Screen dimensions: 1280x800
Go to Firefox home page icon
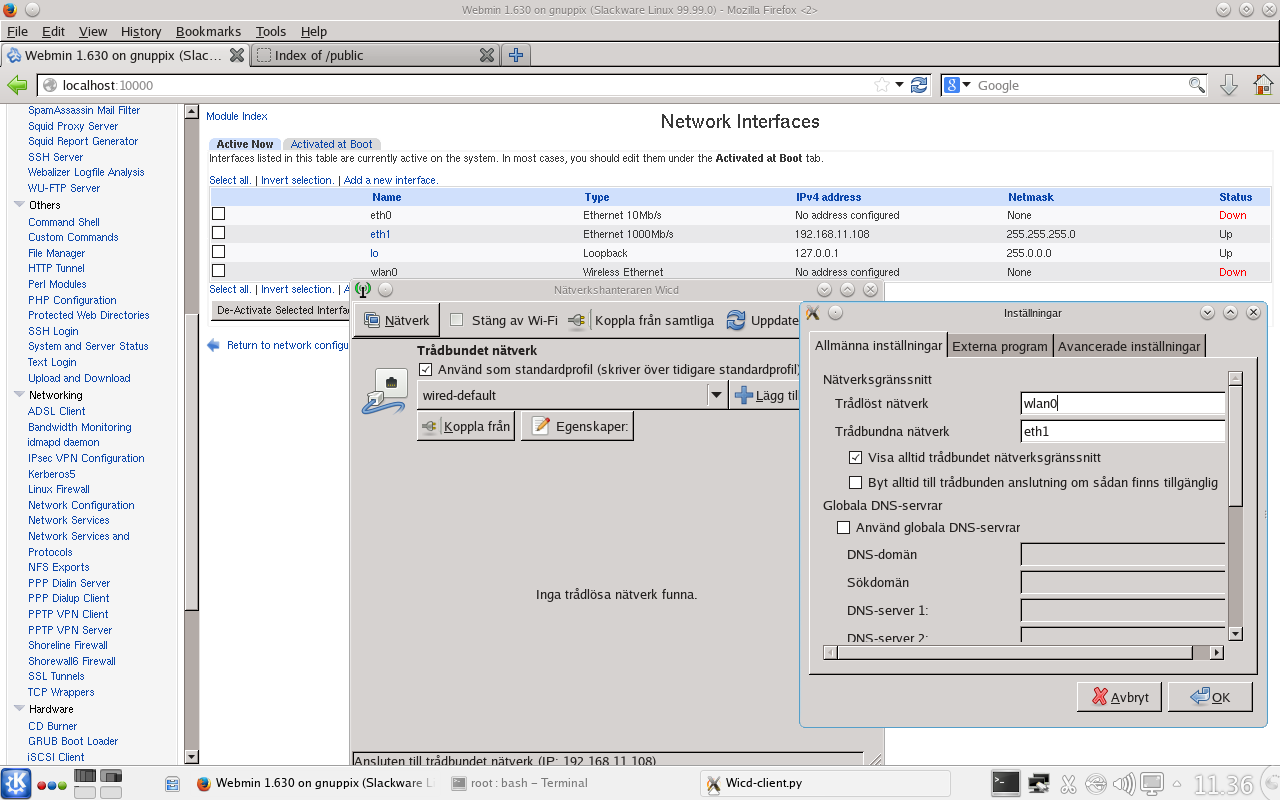coord(1263,85)
